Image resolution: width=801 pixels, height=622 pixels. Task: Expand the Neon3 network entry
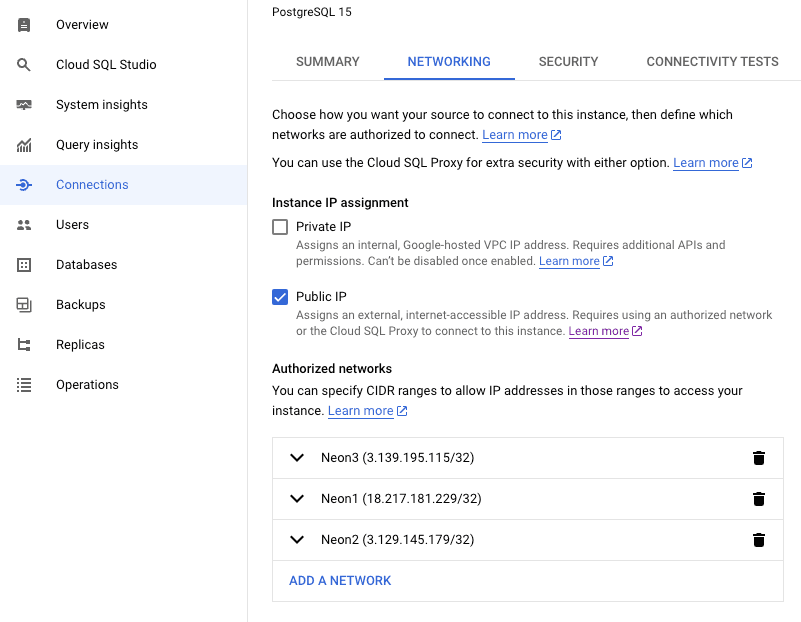tap(296, 457)
